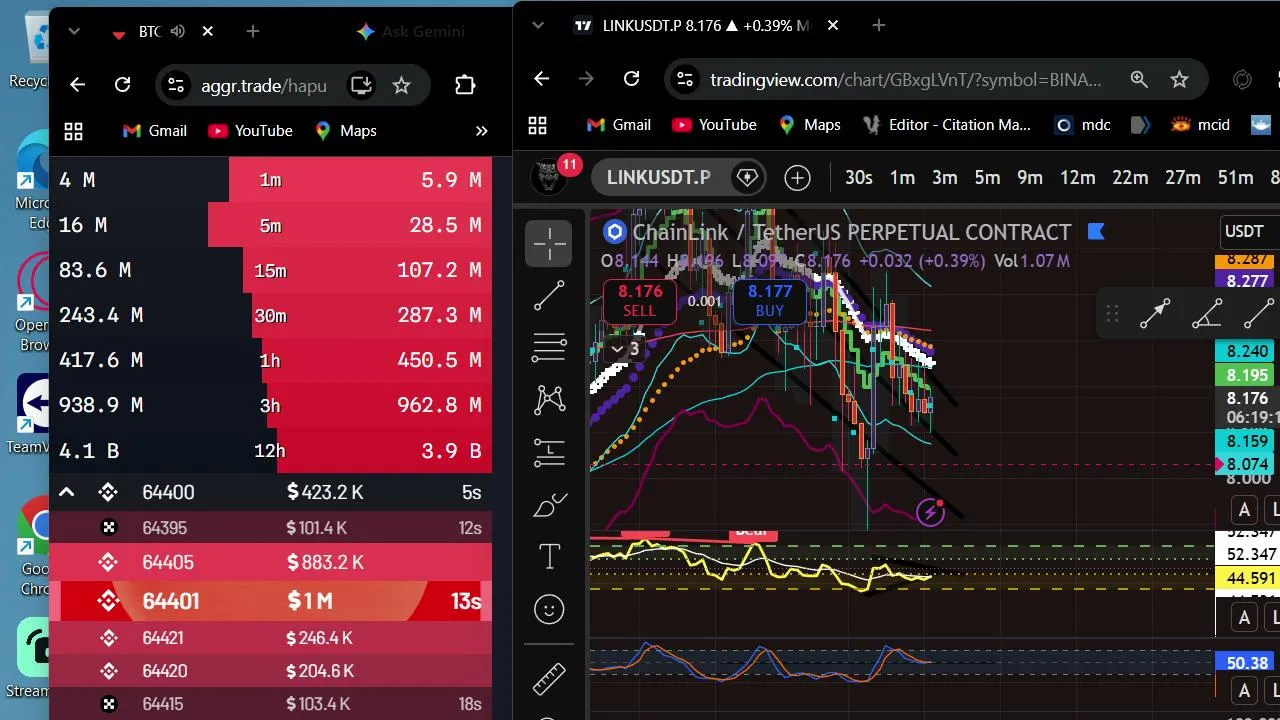Image resolution: width=1280 pixels, height=720 pixels.
Task: Pick the trend angle tool in floating toolbar
Action: click(x=1207, y=314)
